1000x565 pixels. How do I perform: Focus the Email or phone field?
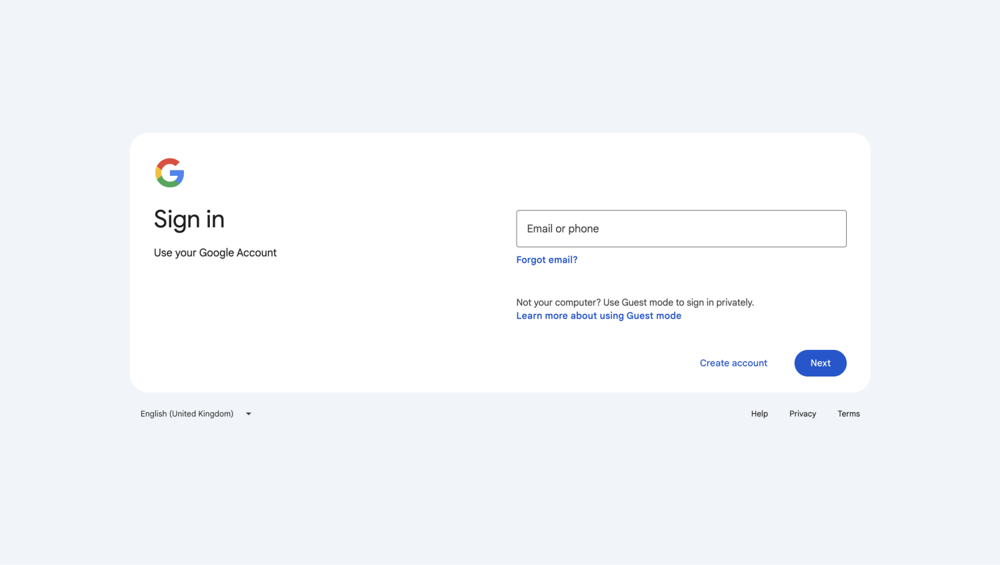tap(681, 228)
